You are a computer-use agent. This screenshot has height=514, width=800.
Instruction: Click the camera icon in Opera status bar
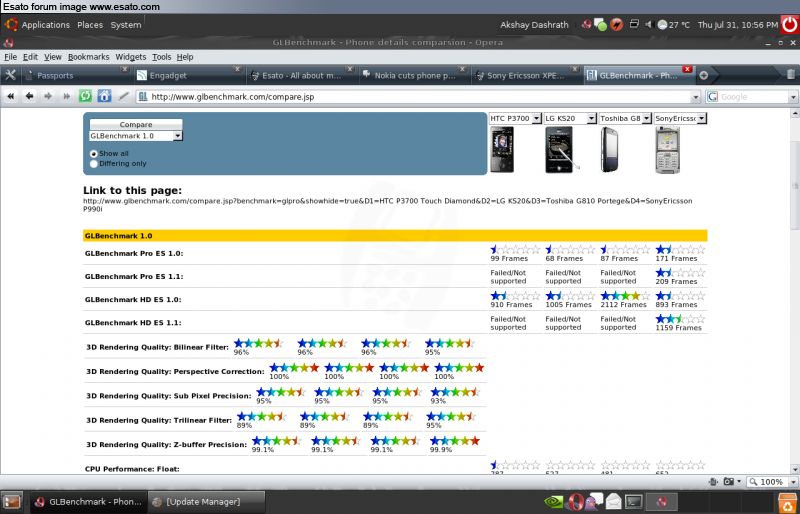729,481
